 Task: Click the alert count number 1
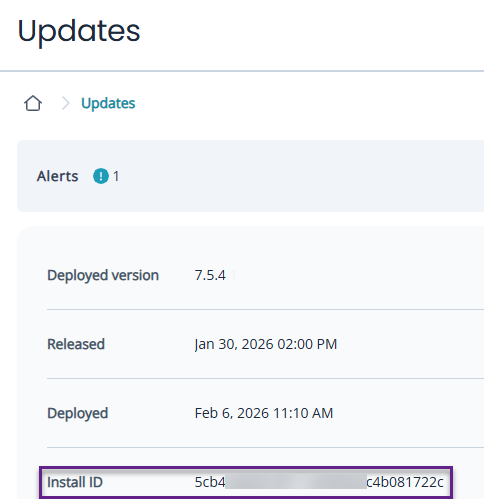click(116, 176)
